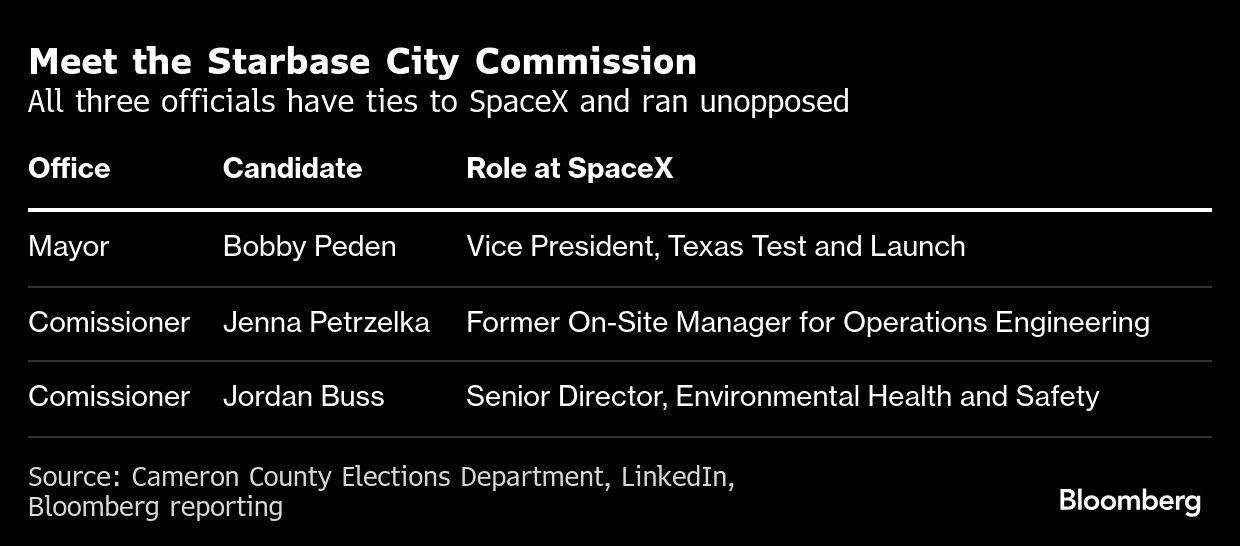Click the Mayor office cell
Image resolution: width=1240 pixels, height=546 pixels.
click(68, 247)
